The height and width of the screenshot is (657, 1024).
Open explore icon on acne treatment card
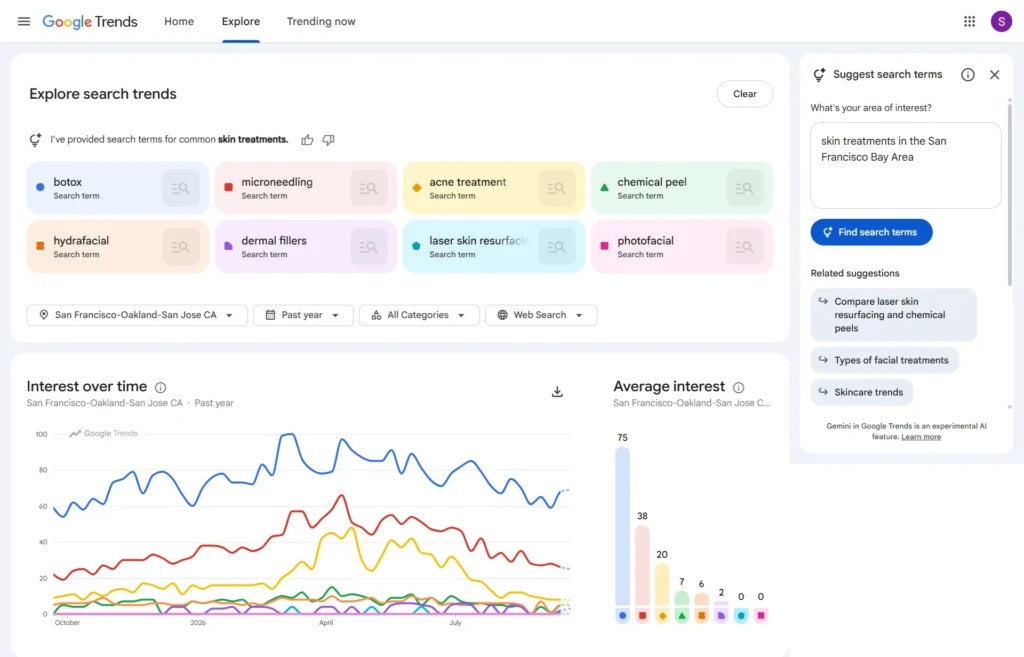coord(557,188)
